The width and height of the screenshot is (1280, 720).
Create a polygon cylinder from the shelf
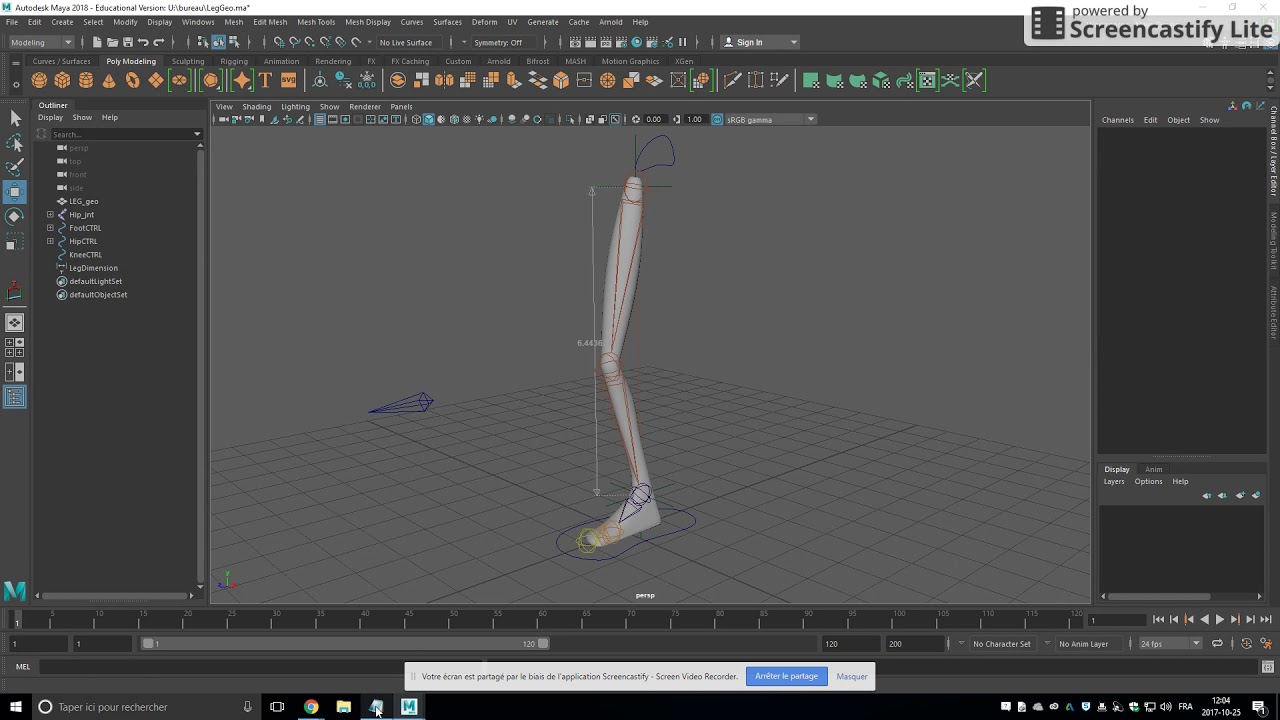pos(86,80)
